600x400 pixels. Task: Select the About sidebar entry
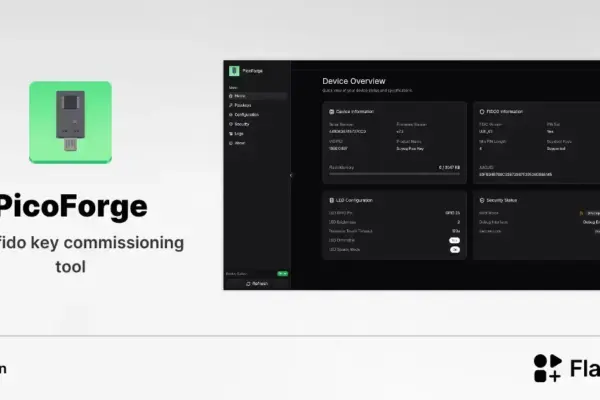(x=257, y=143)
